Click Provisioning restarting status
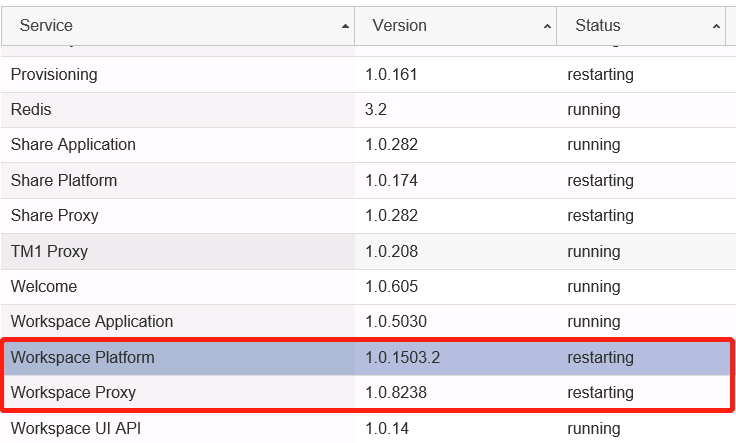736x443 pixels. pyautogui.click(x=600, y=75)
